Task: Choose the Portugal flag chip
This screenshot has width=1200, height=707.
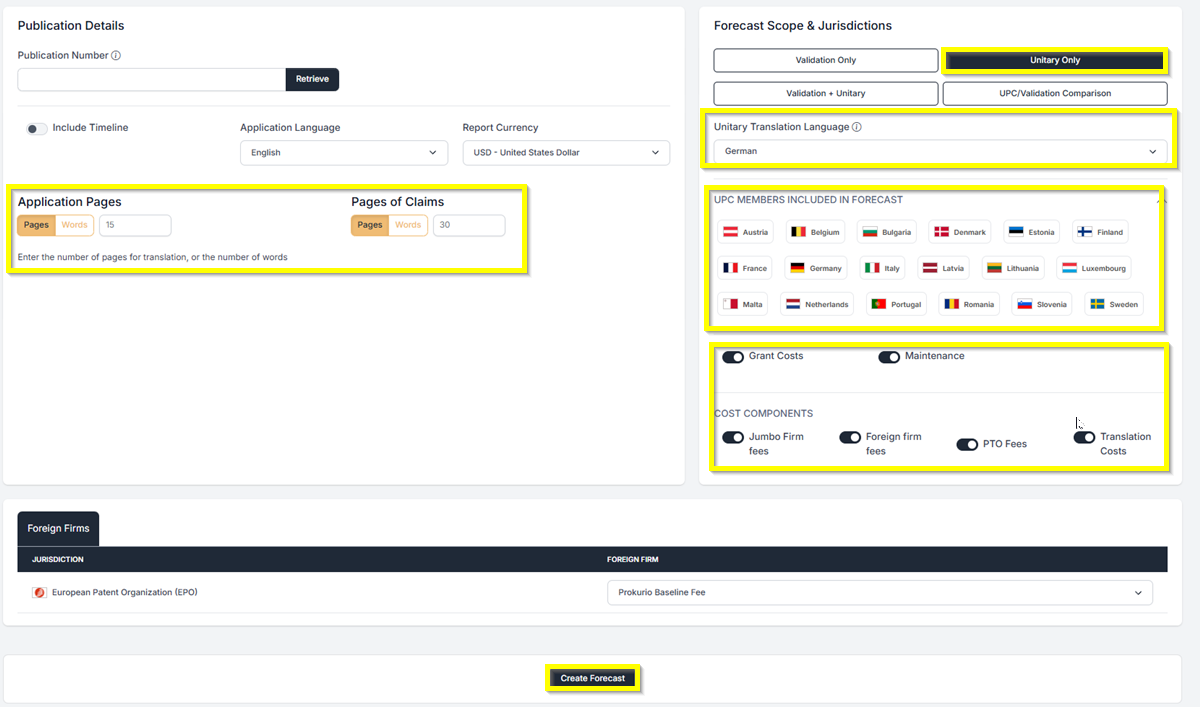Action: click(896, 304)
